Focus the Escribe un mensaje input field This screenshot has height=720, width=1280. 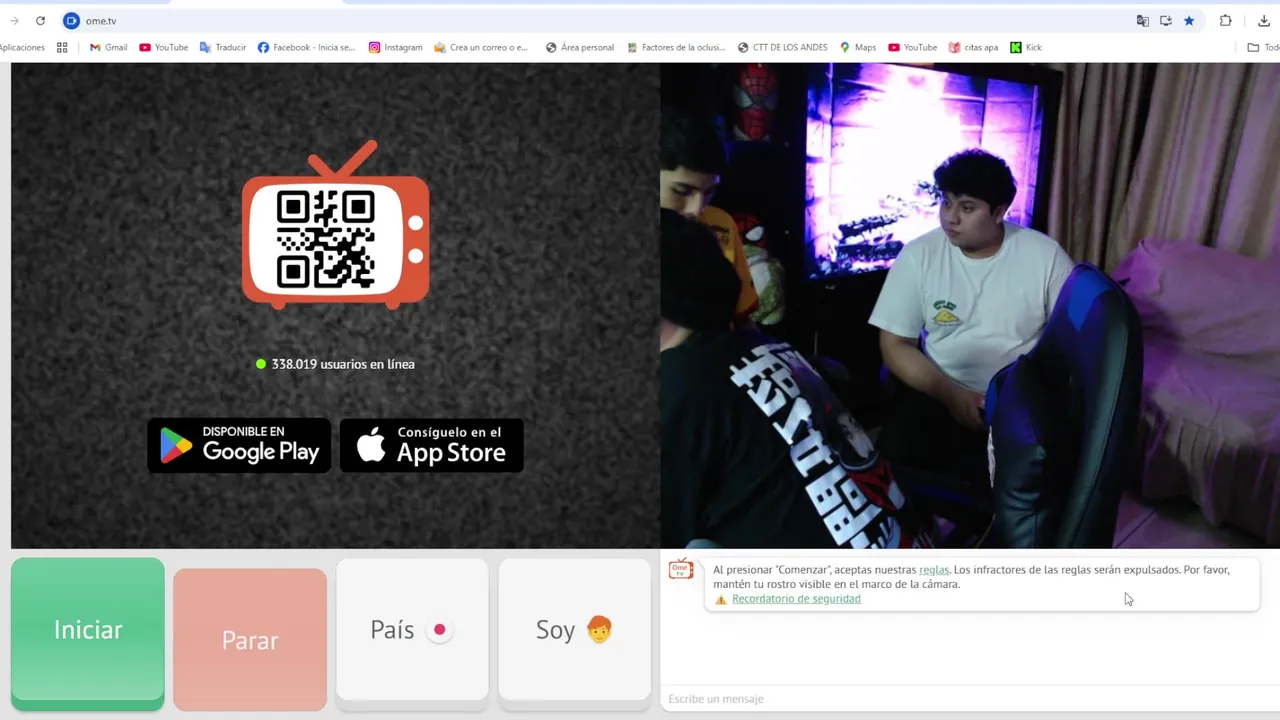click(x=968, y=699)
